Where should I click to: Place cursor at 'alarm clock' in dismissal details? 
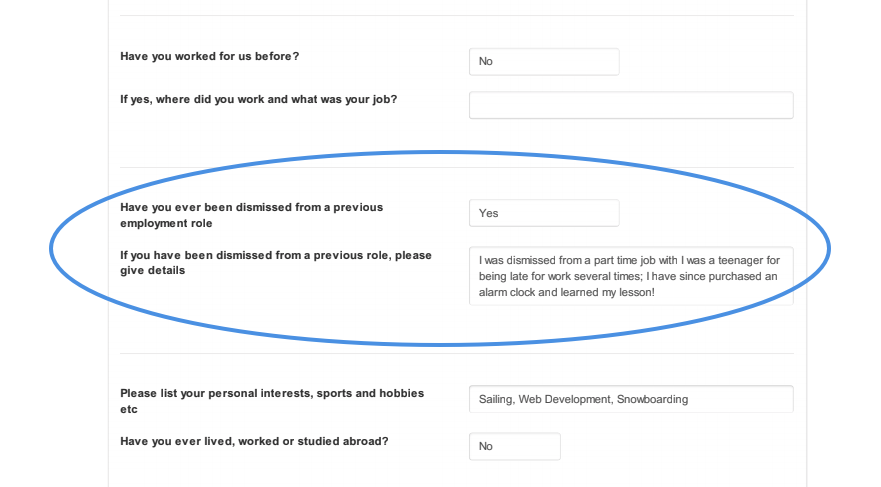[x=507, y=292]
